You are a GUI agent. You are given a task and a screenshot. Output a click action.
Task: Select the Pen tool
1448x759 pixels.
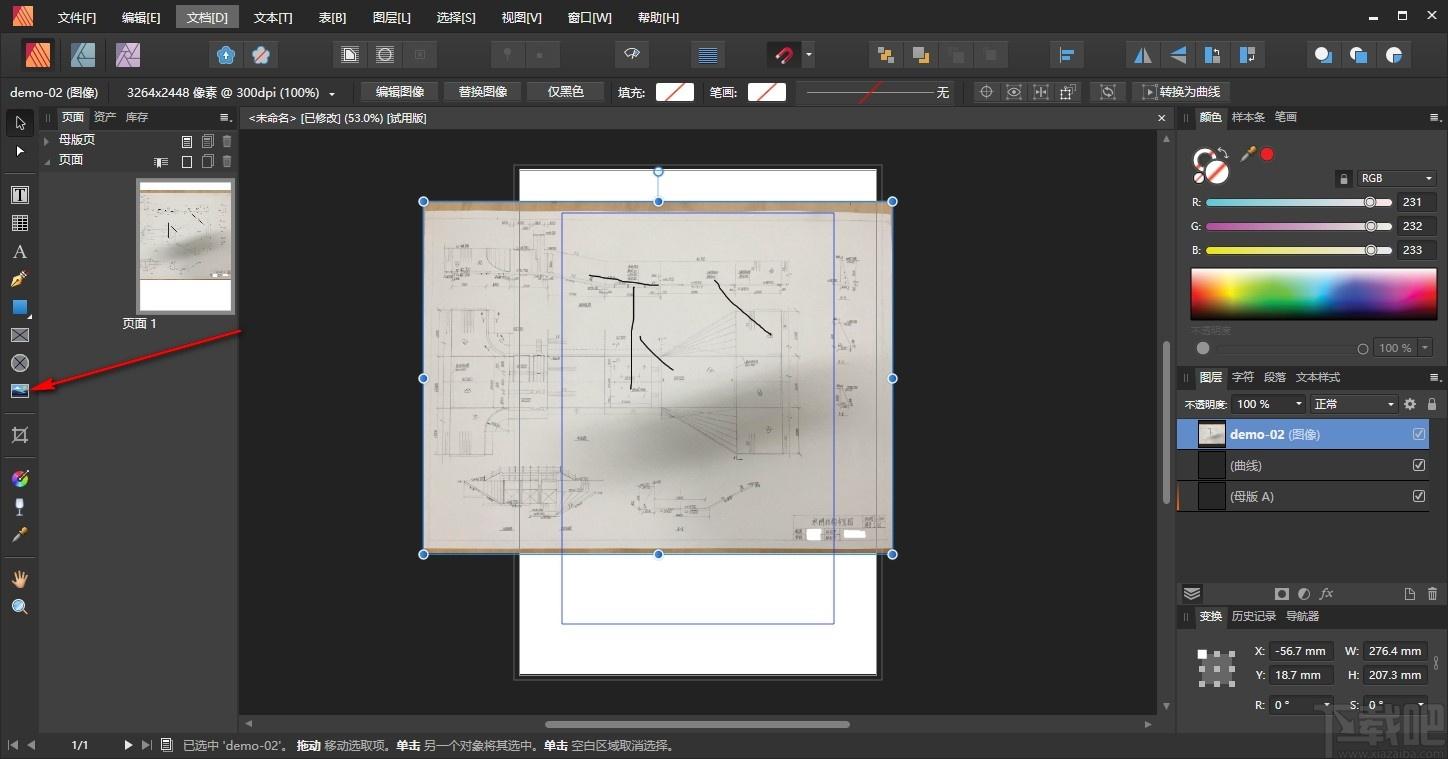click(x=19, y=279)
